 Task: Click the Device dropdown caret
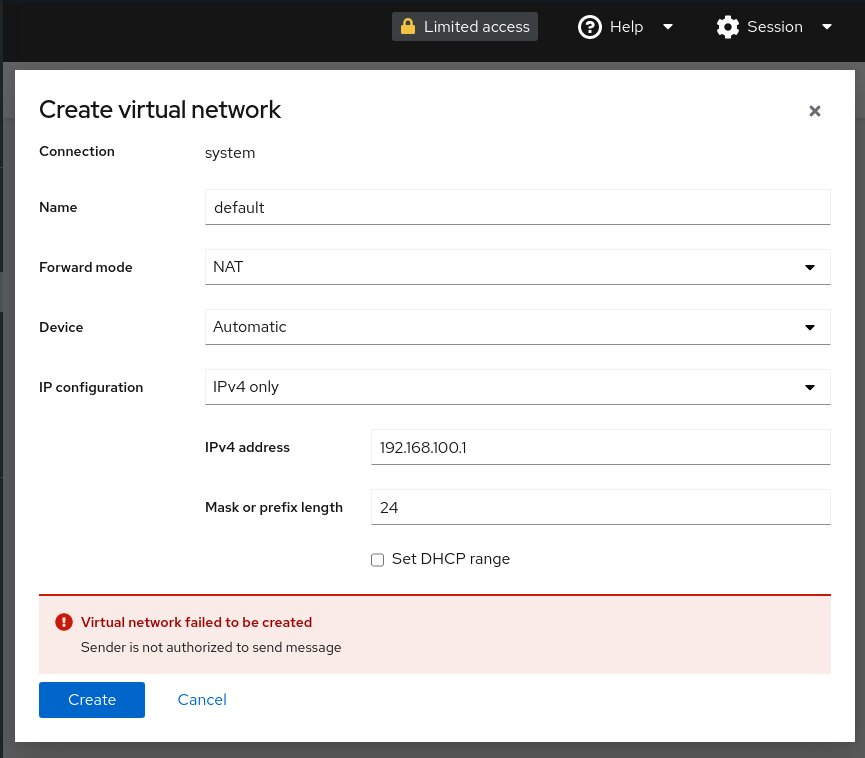tap(809, 327)
